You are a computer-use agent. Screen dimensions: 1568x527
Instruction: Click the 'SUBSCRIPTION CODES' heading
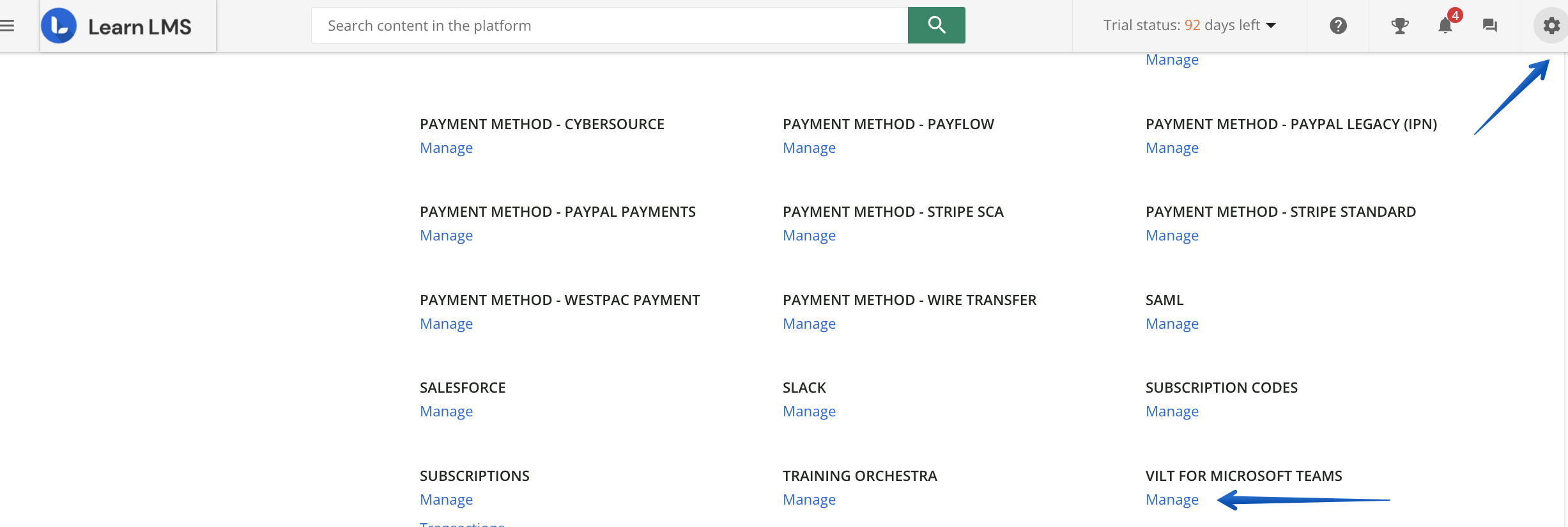[x=1221, y=388]
